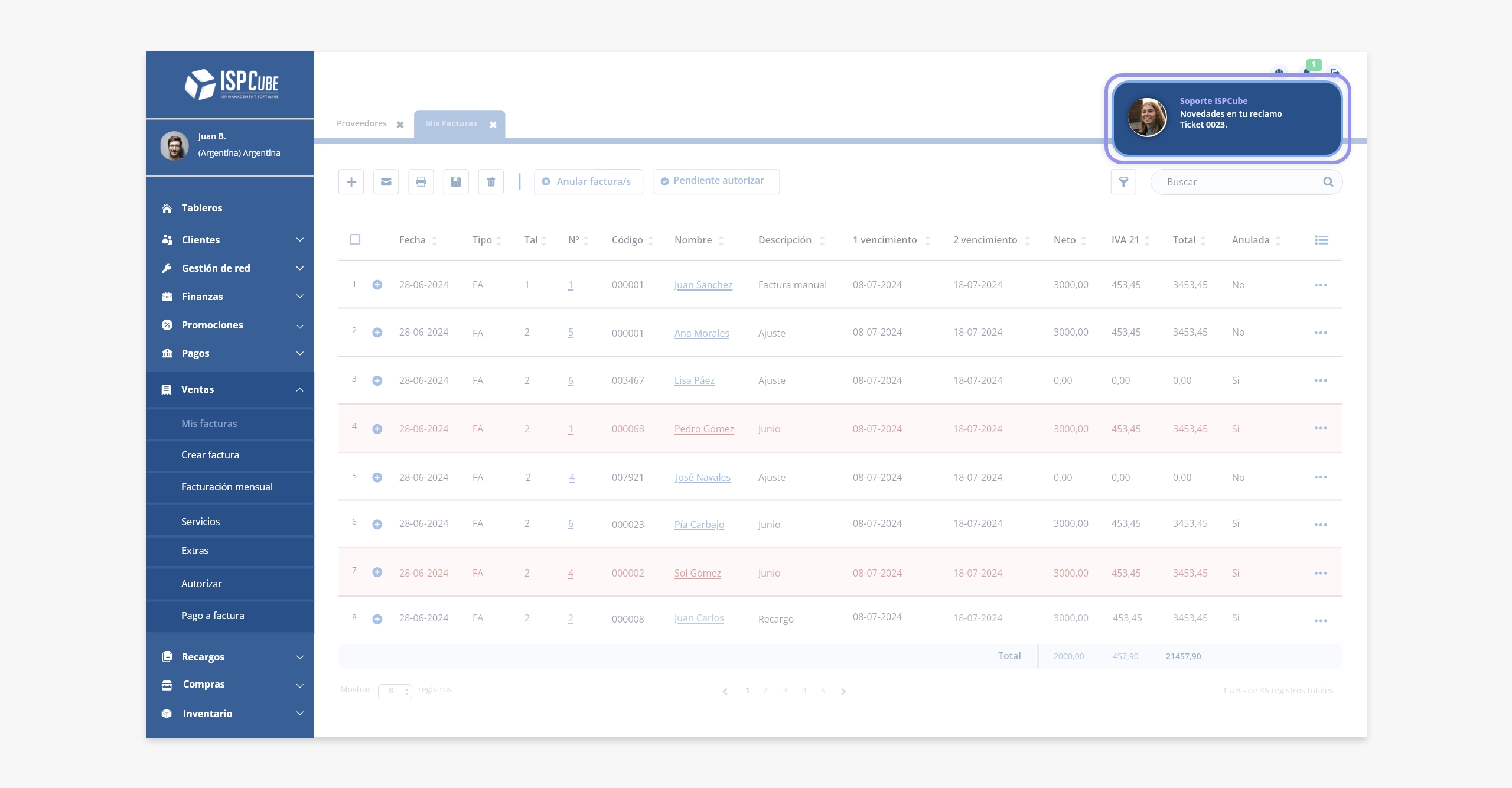
Task: Open the Soporte ISPCube notification popup
Action: [x=1227, y=118]
